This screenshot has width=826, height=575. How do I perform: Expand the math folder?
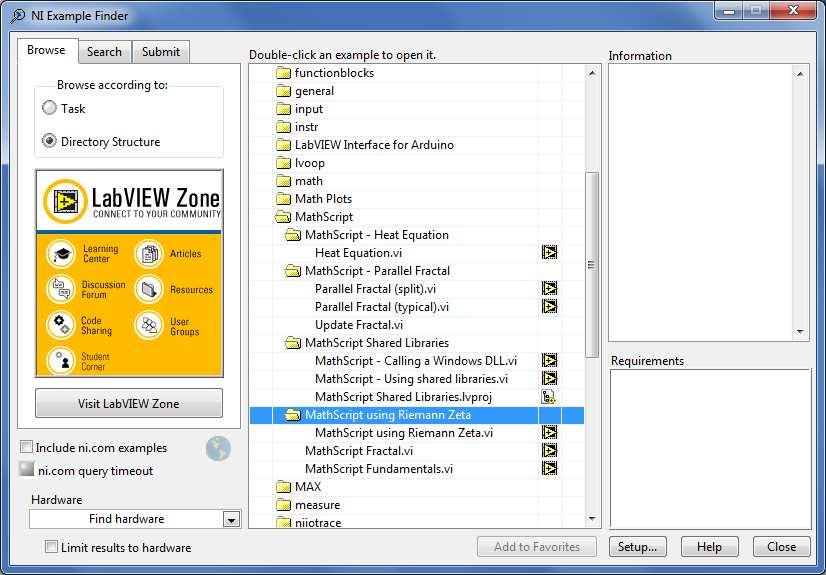(x=283, y=181)
